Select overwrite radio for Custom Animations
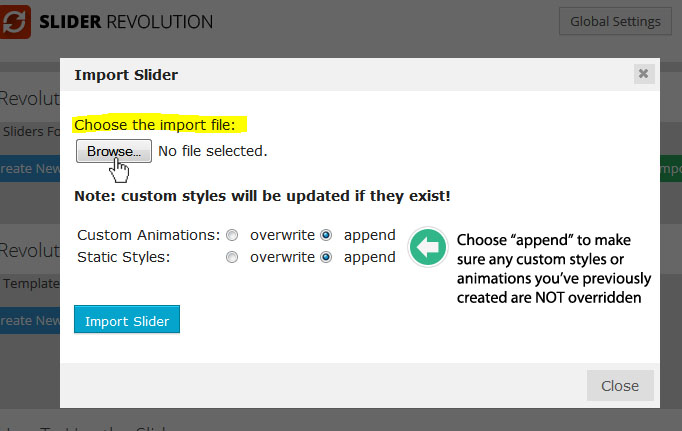The height and width of the screenshot is (431, 682). coord(232,236)
